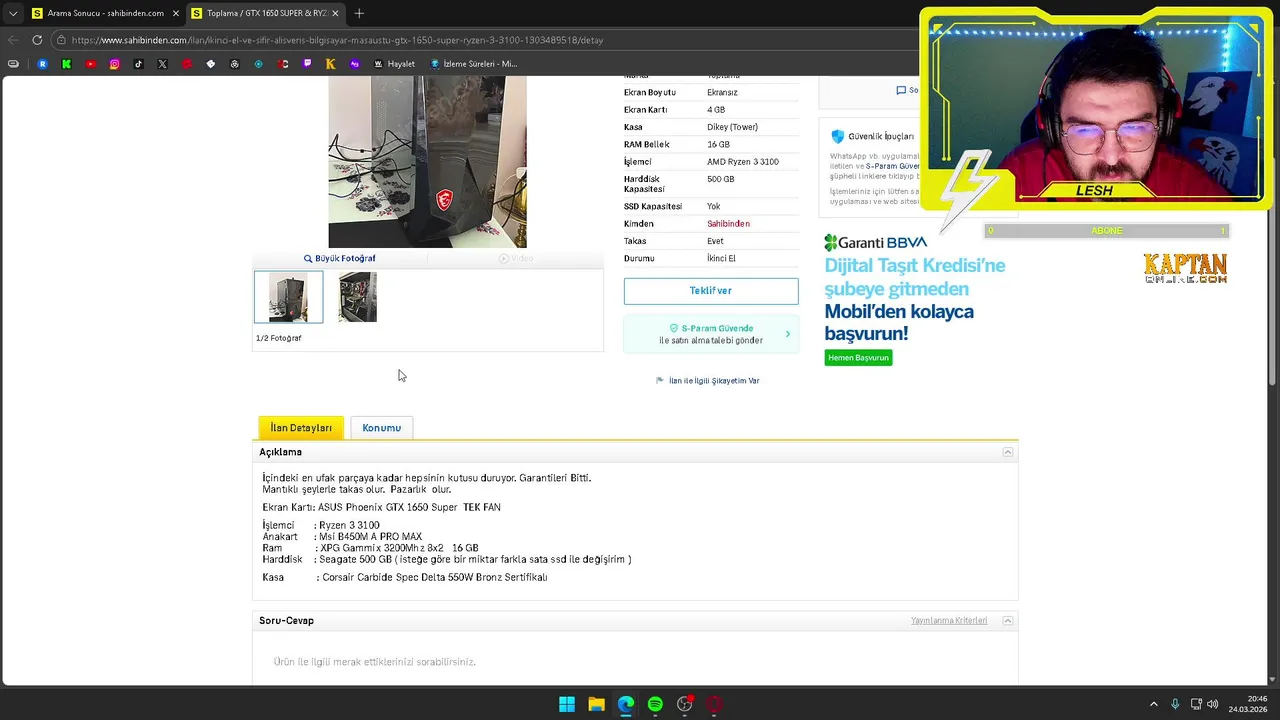Click the page vertical scrollbar
The image size is (1280, 720).
tap(1272, 231)
